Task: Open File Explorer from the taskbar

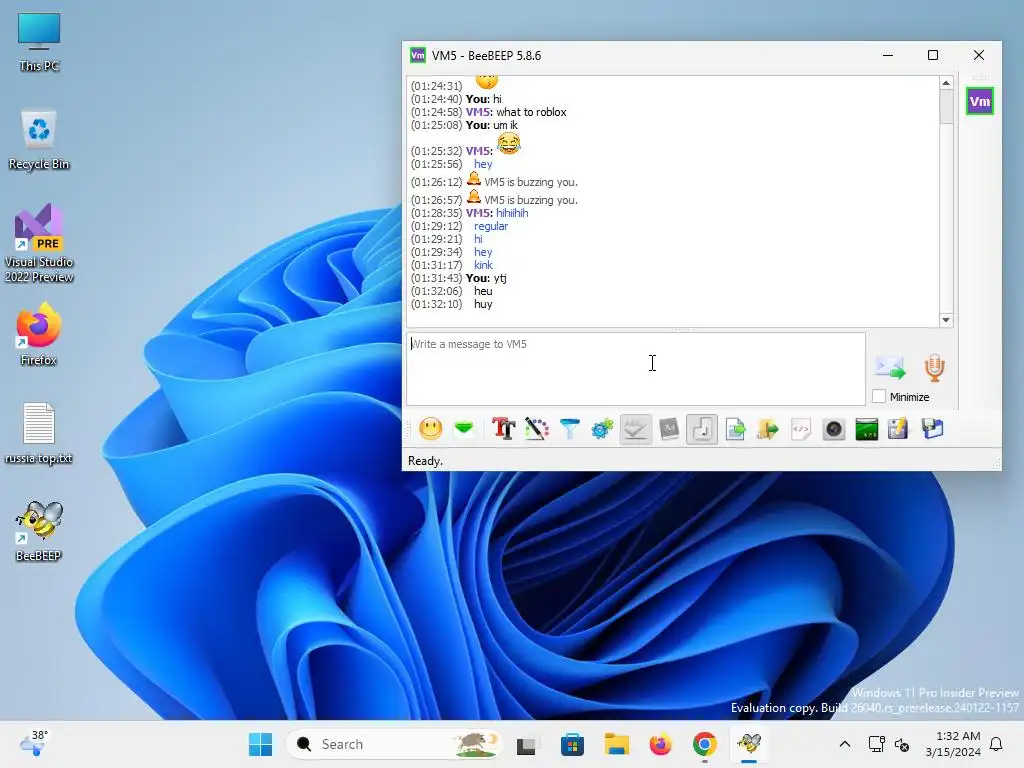Action: 616,744
